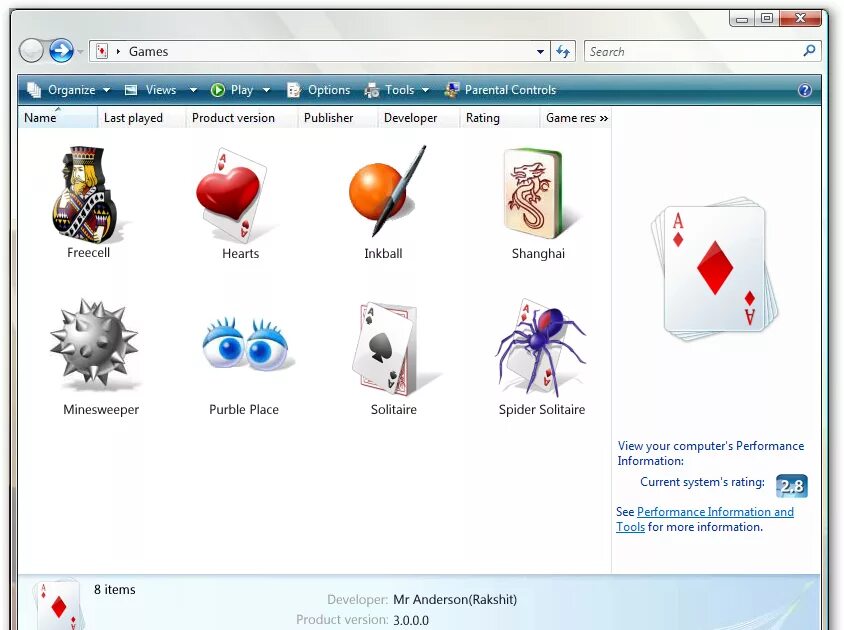Maximize the Games window
Image resolution: width=844 pixels, height=630 pixels.
coord(766,18)
